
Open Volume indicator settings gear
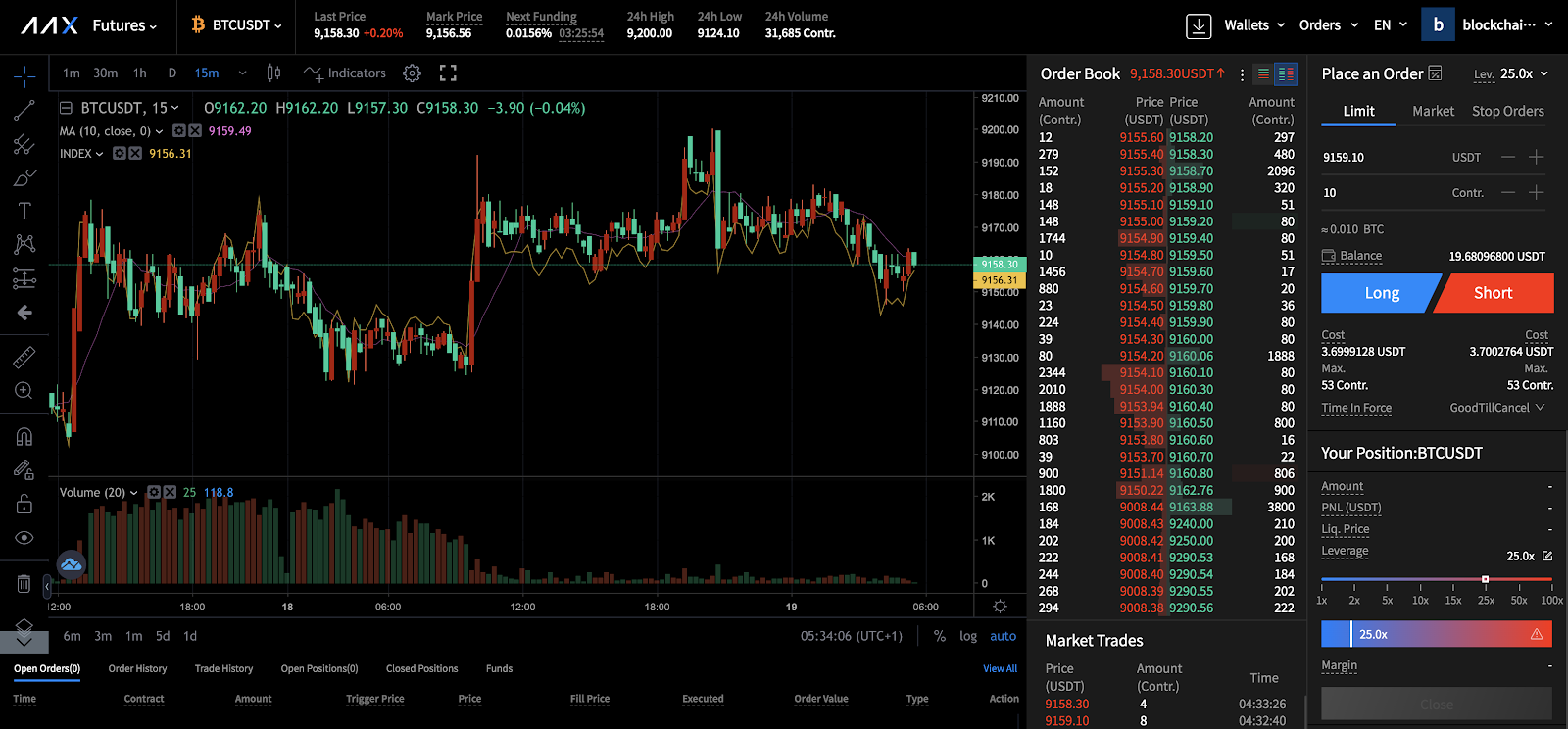coord(154,493)
